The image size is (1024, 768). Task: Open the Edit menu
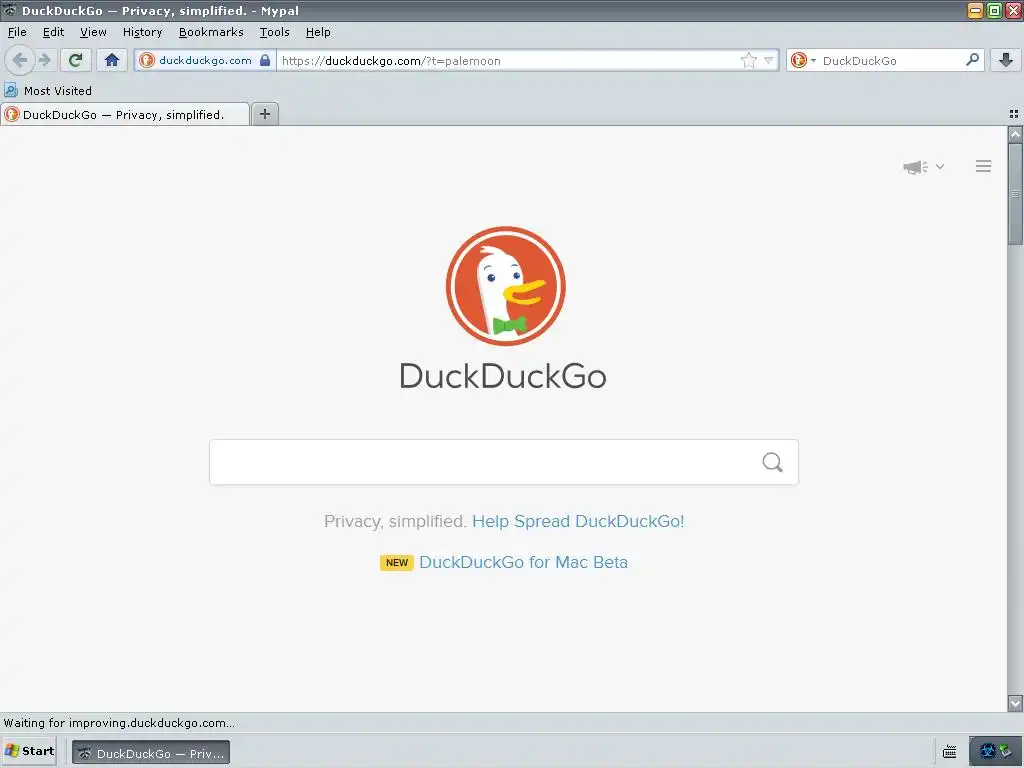tap(54, 32)
